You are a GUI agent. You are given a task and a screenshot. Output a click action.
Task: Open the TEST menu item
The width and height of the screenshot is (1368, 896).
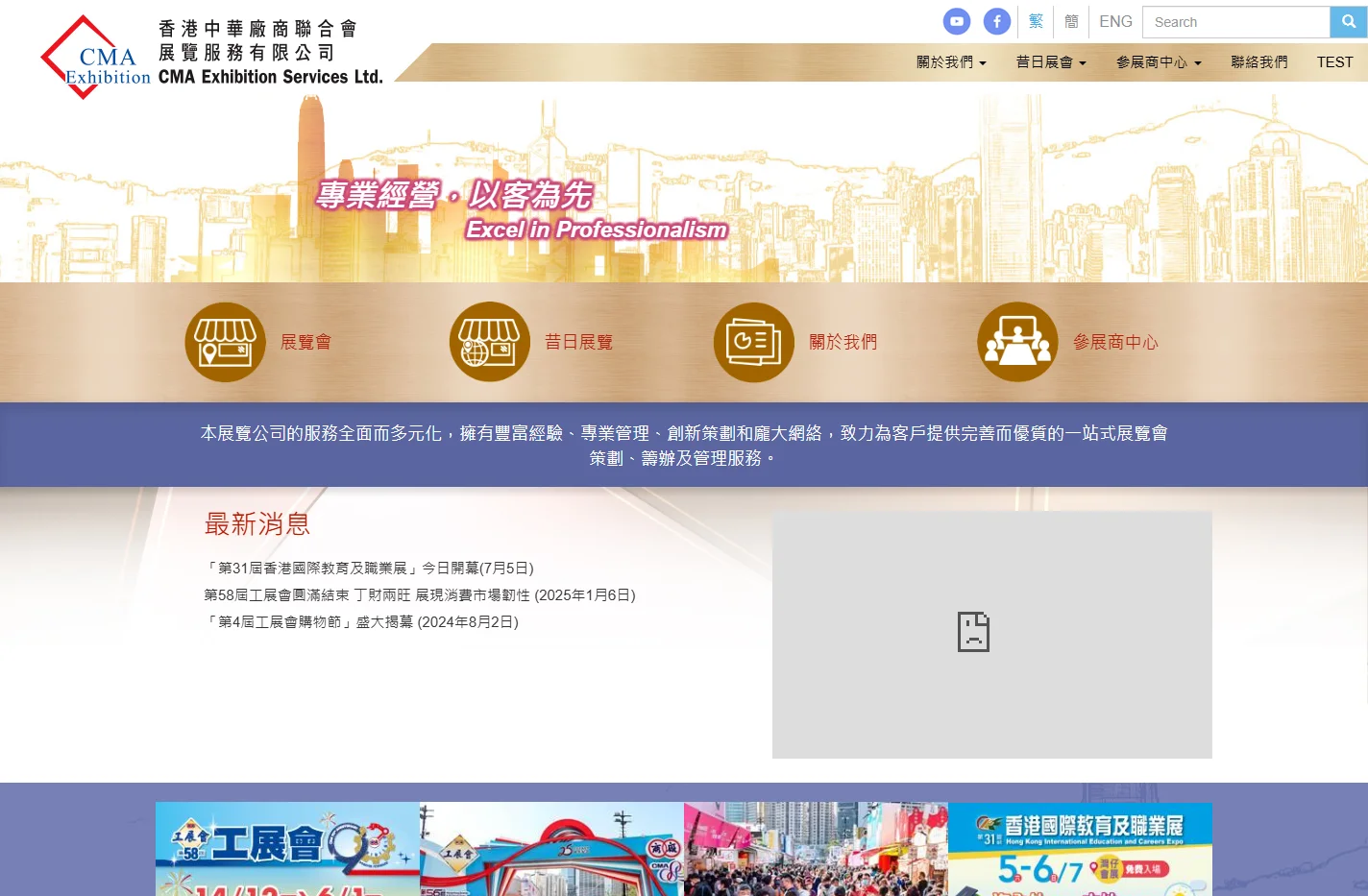(1334, 62)
